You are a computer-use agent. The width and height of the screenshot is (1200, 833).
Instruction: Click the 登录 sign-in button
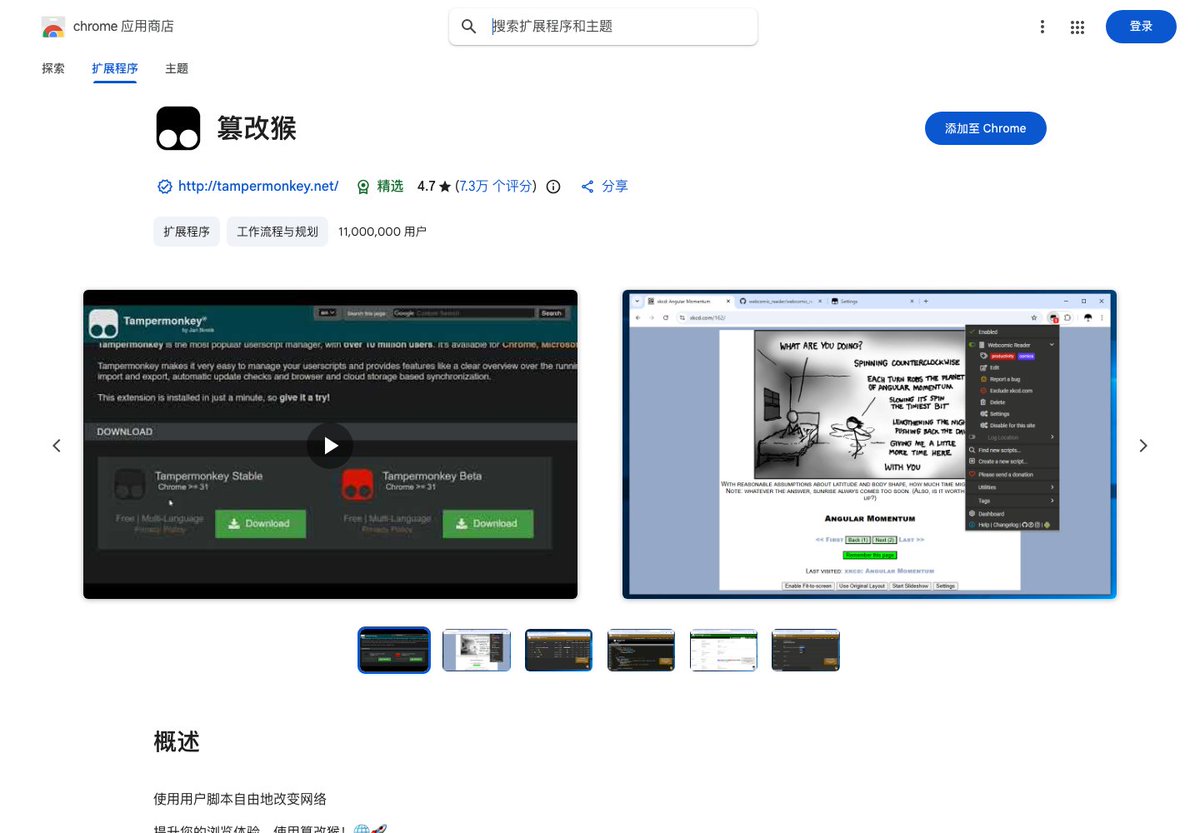click(x=1141, y=27)
